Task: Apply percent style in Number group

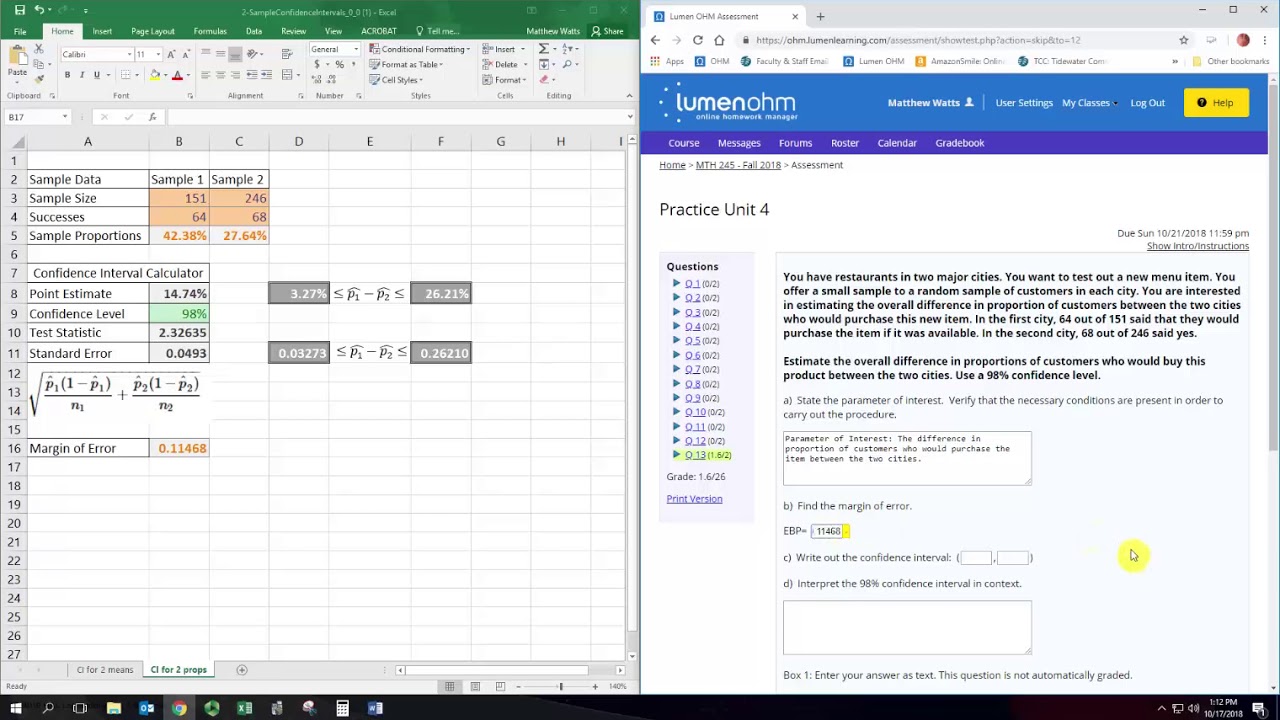Action: point(339,64)
